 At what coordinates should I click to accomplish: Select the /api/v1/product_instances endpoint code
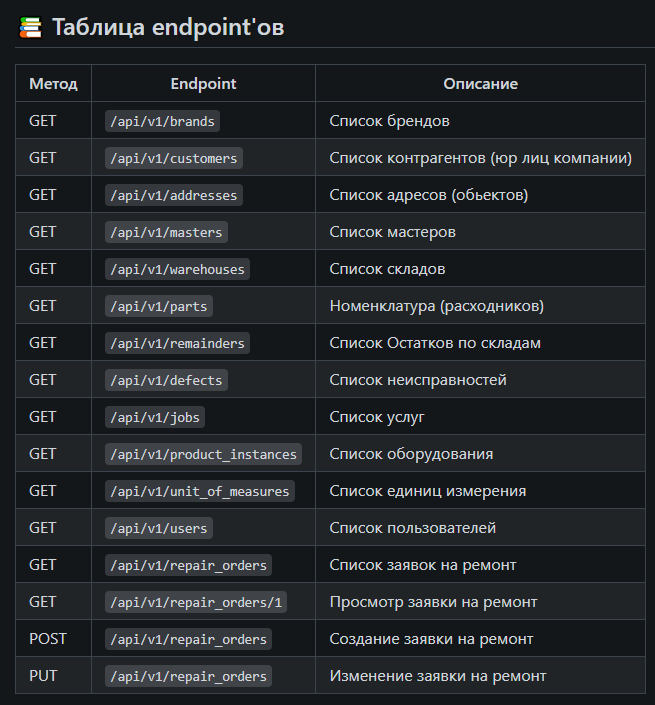[x=203, y=454]
